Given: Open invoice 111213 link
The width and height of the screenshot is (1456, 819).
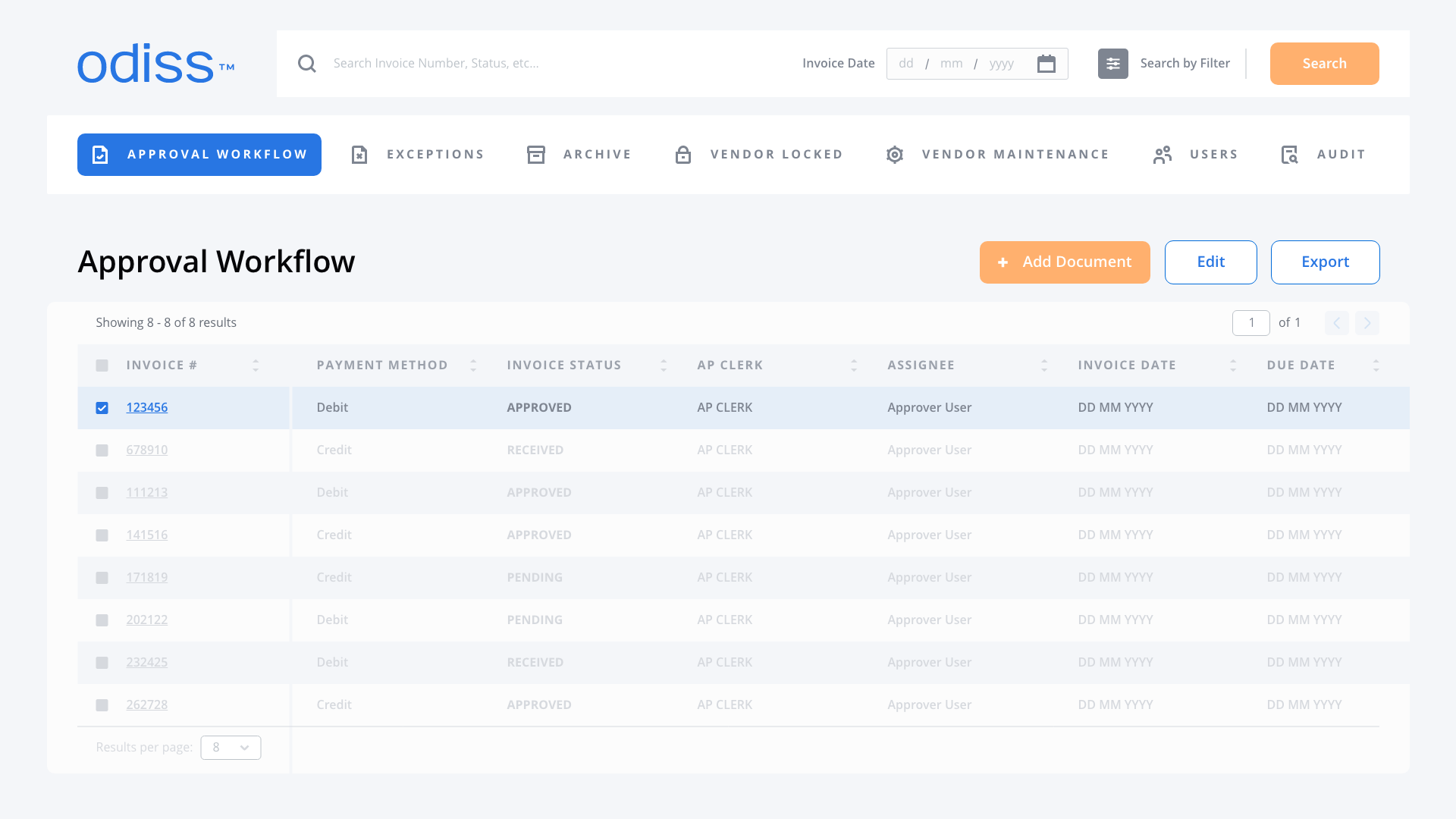Looking at the screenshot, I should (146, 492).
